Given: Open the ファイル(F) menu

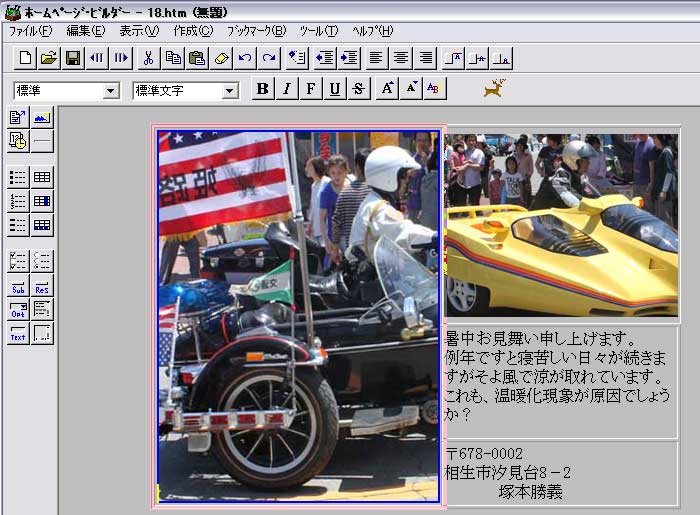Looking at the screenshot, I should click(30, 31).
